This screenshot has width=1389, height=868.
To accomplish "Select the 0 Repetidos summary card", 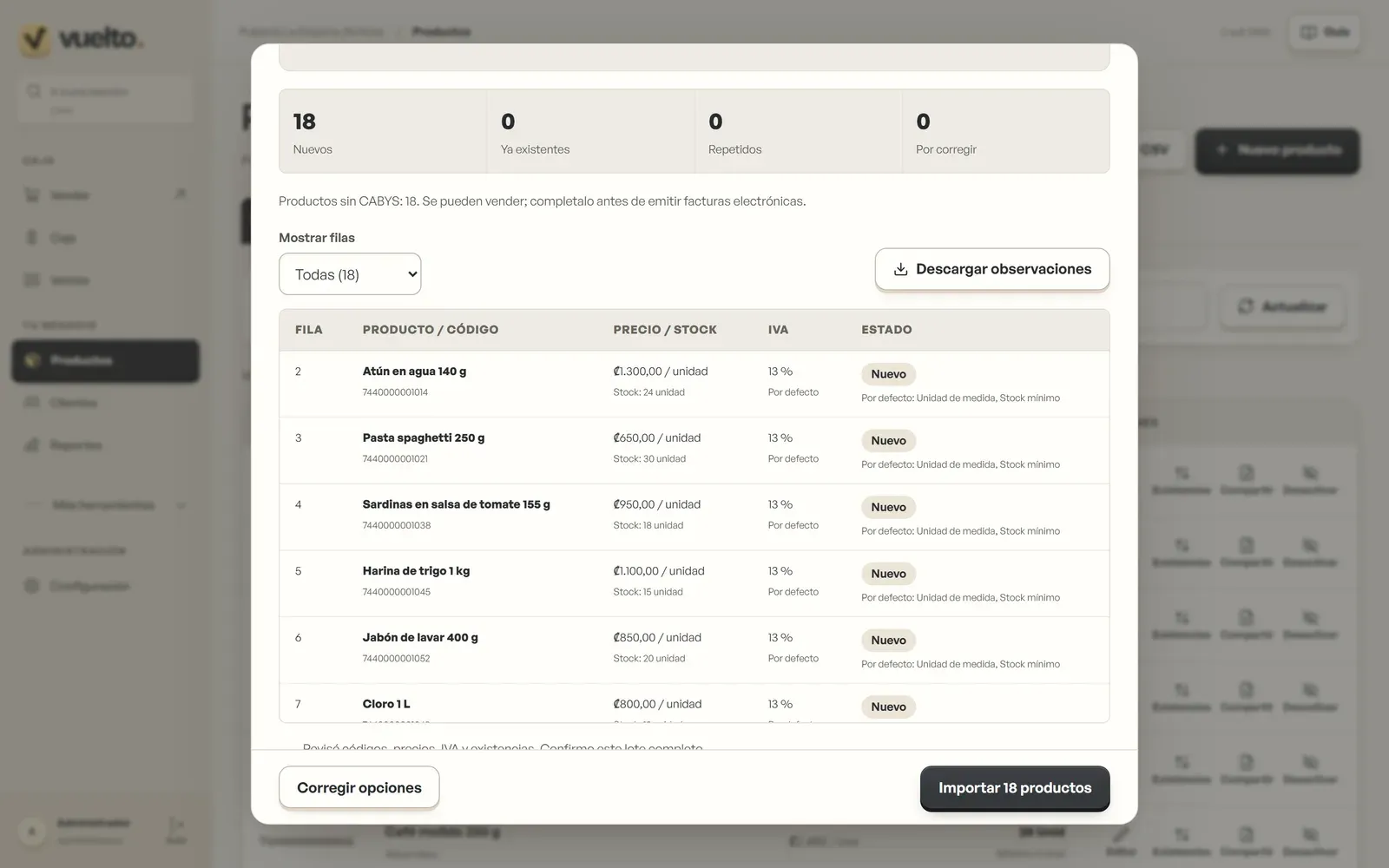I will (798, 132).
